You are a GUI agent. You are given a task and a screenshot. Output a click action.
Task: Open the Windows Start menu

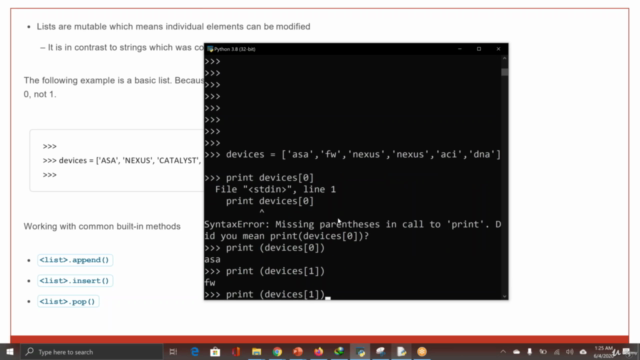10,351
